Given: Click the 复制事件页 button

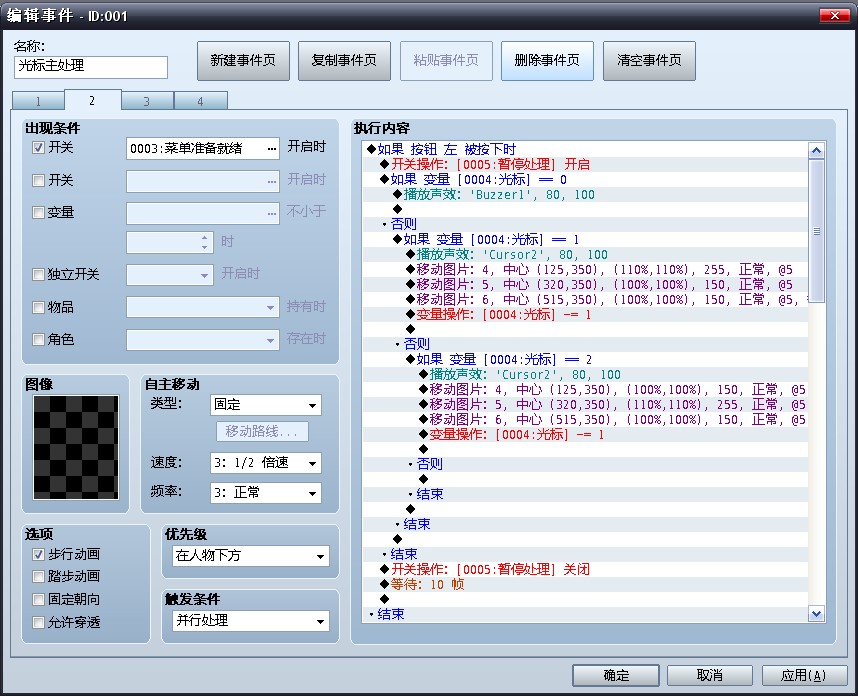Looking at the screenshot, I should pos(344,61).
